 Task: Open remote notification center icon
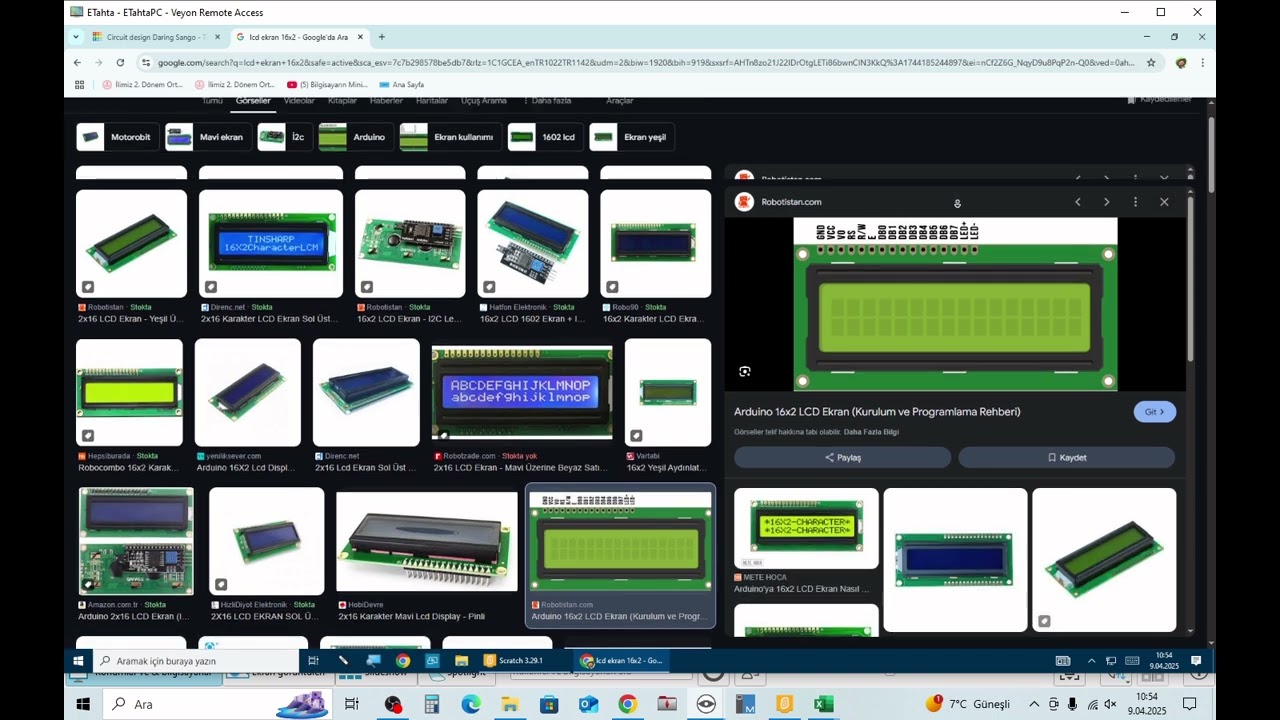[1196, 661]
